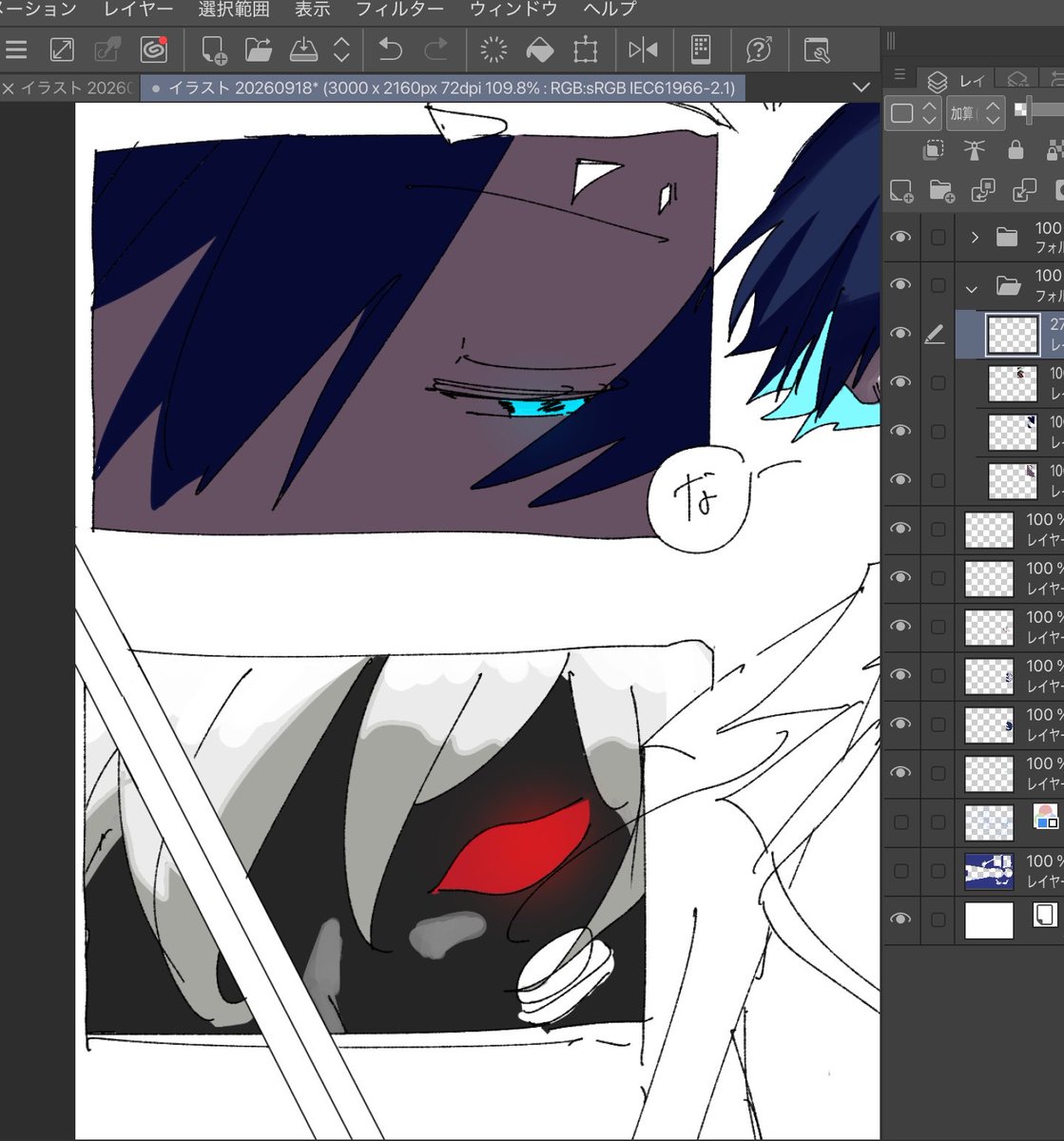
Task: Open the レイヤー menu
Action: click(x=139, y=10)
